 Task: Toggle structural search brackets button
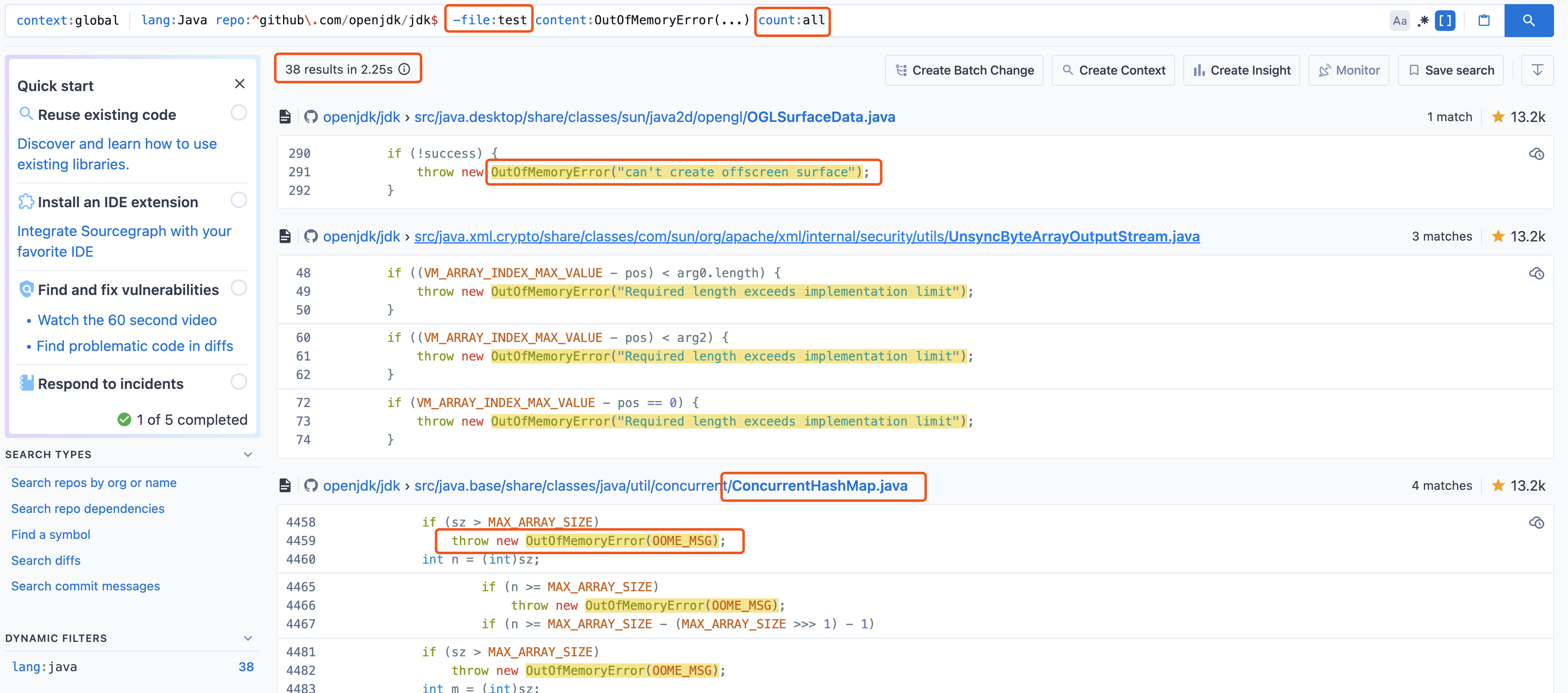1445,21
